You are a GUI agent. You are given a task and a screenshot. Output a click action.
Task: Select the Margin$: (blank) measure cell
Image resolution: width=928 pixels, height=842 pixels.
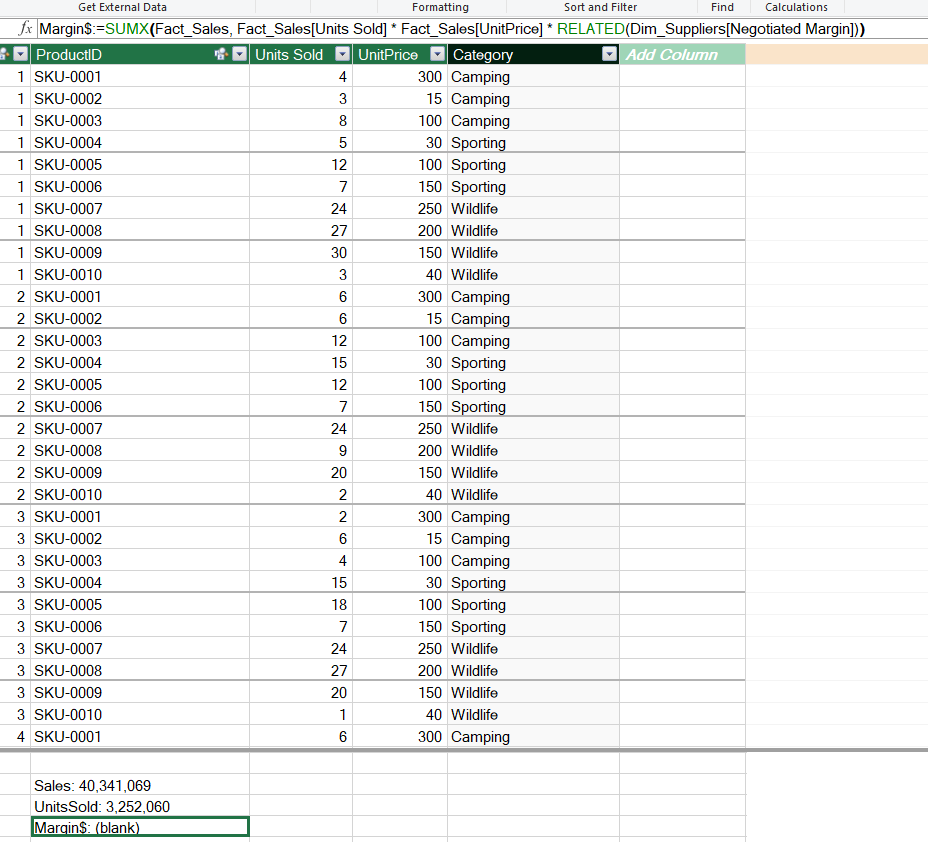[x=140, y=827]
